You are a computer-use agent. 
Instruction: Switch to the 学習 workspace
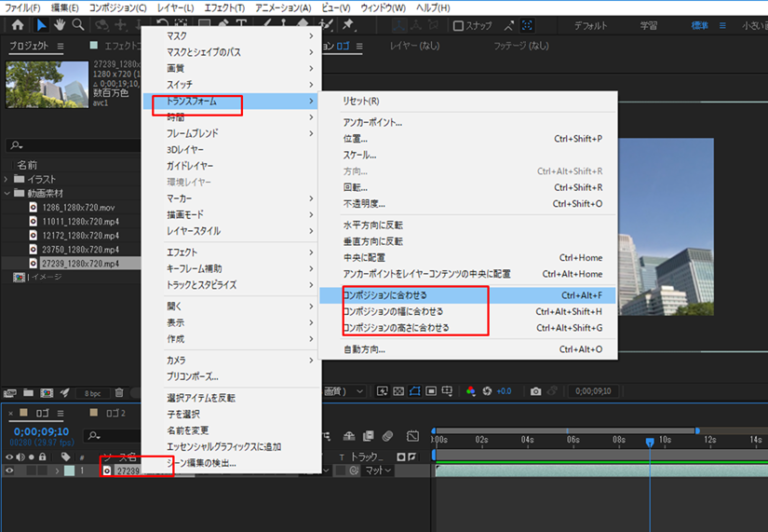[x=649, y=26]
